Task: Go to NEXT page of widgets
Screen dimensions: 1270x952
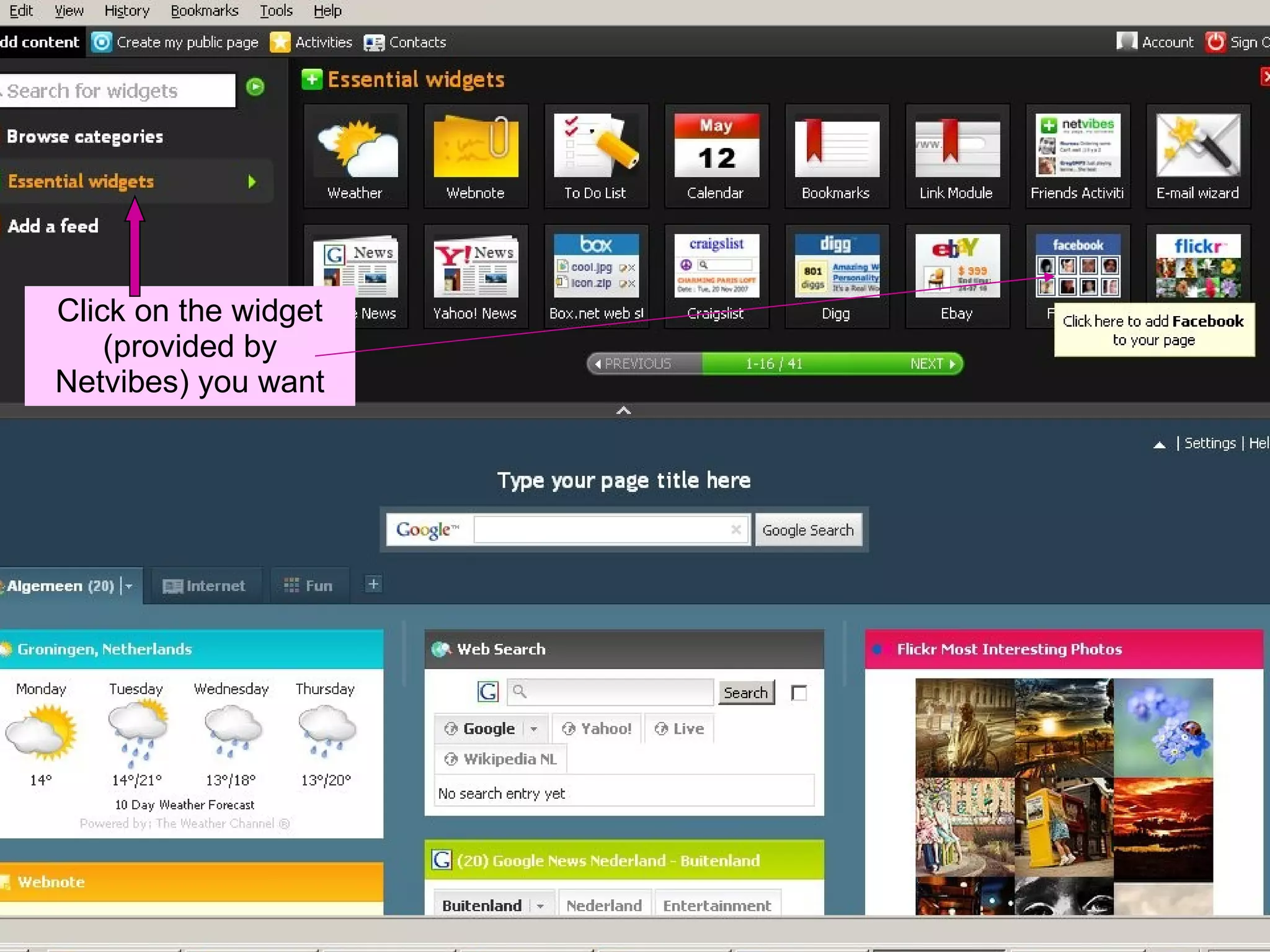Action: [x=932, y=364]
